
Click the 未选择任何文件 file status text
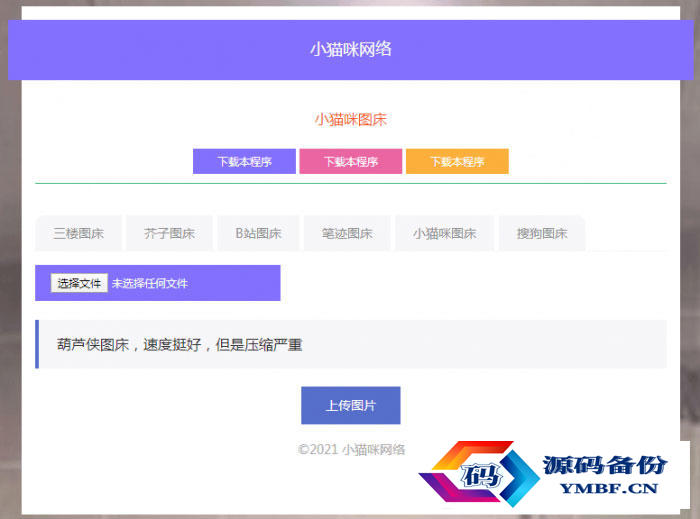150,283
